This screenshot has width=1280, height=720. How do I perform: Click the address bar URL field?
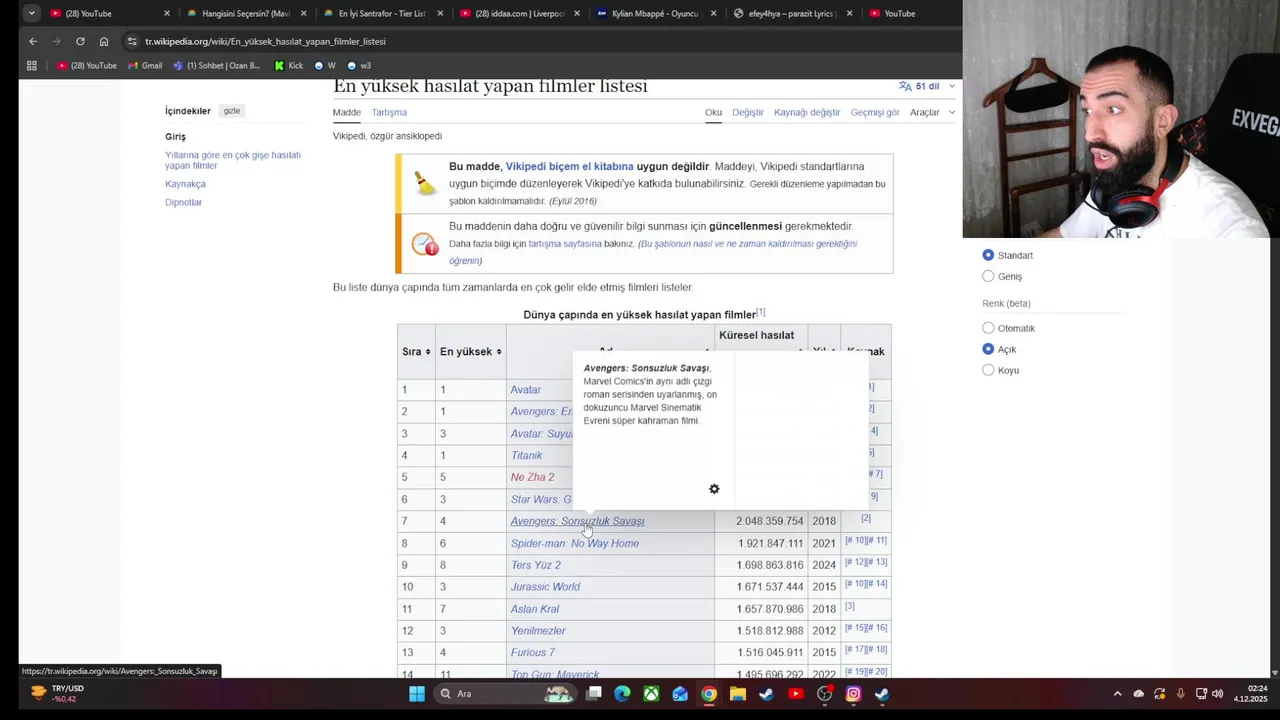(x=540, y=41)
